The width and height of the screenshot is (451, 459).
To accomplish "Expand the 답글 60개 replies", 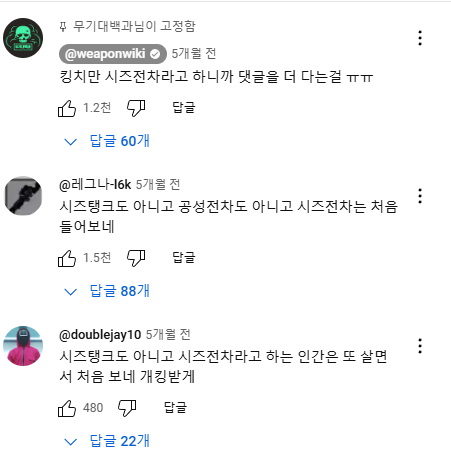I will coord(107,141).
